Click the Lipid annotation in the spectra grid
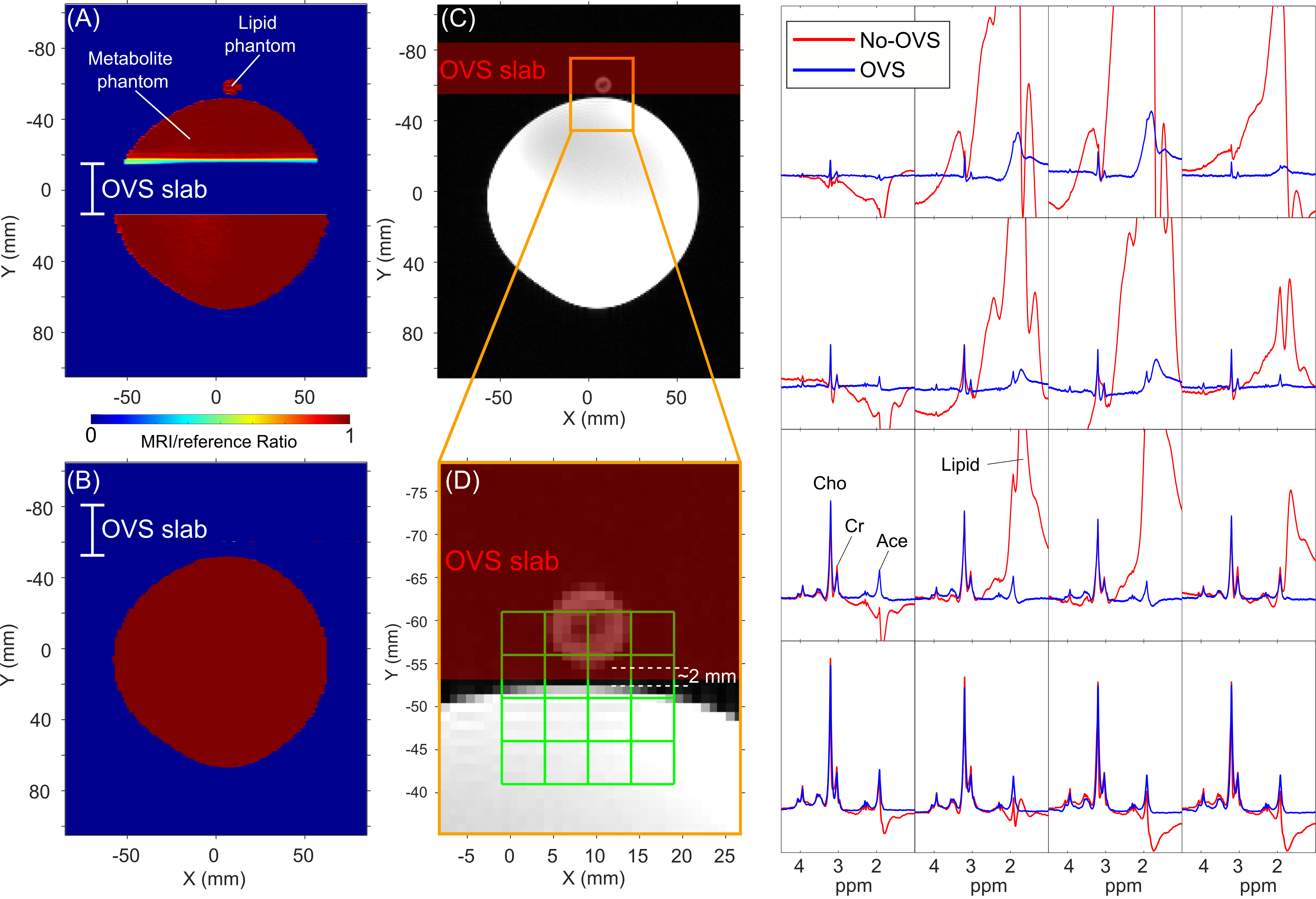The height and width of the screenshot is (899, 1316). (960, 465)
